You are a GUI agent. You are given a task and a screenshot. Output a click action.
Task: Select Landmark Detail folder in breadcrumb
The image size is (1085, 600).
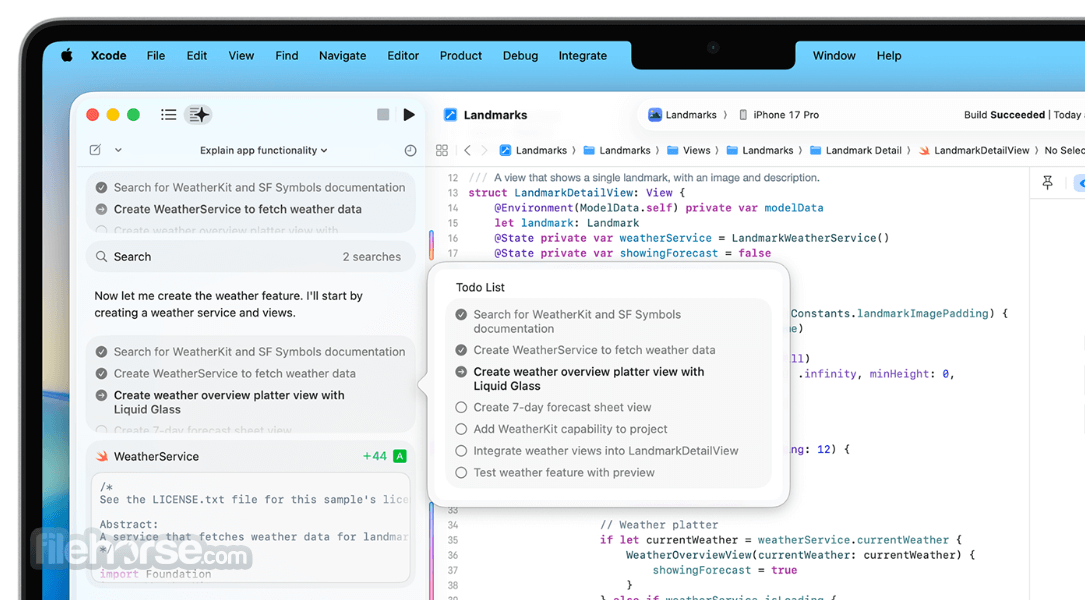pyautogui.click(x=856, y=150)
